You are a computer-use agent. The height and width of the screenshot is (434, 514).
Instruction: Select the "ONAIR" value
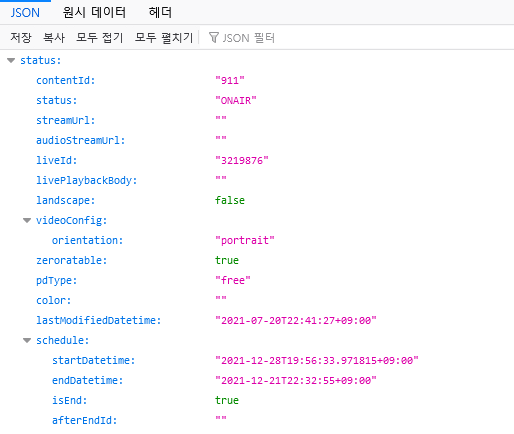click(x=236, y=100)
